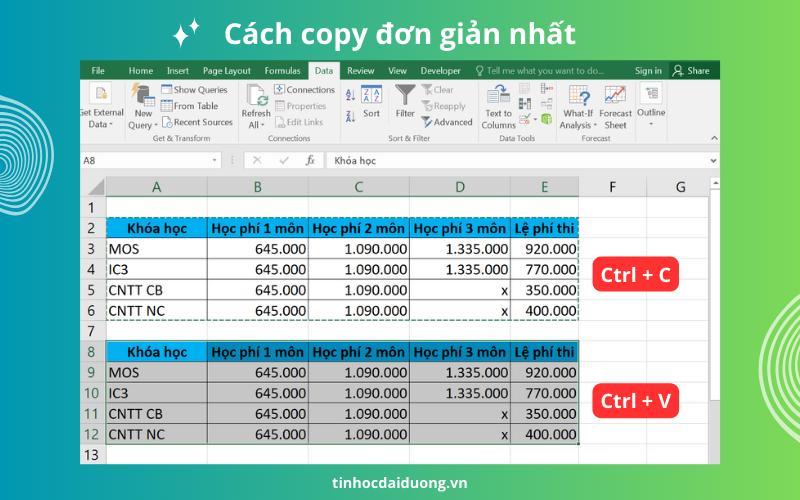This screenshot has width=800, height=500.
Task: Select the Review tab
Action: coord(361,70)
